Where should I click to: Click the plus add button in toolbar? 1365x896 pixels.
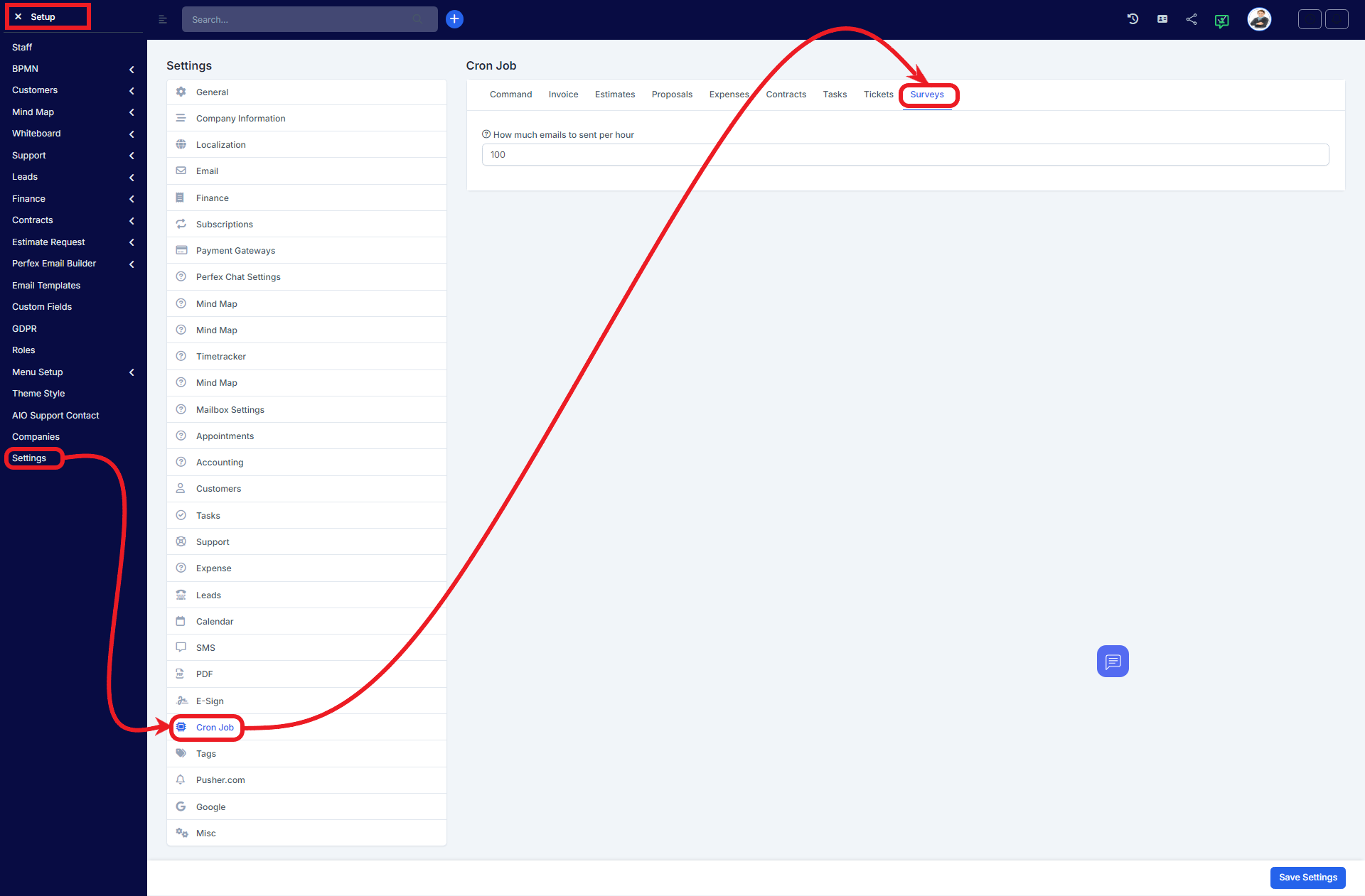click(x=454, y=19)
